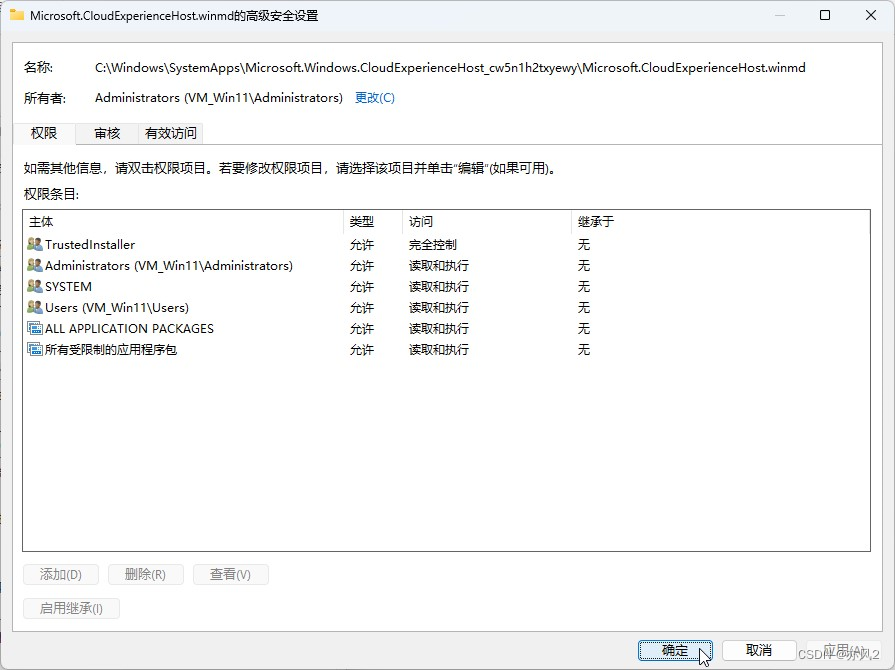Click the TrustedInstaller user group icon
Image resolution: width=895 pixels, height=670 pixels.
pos(35,244)
